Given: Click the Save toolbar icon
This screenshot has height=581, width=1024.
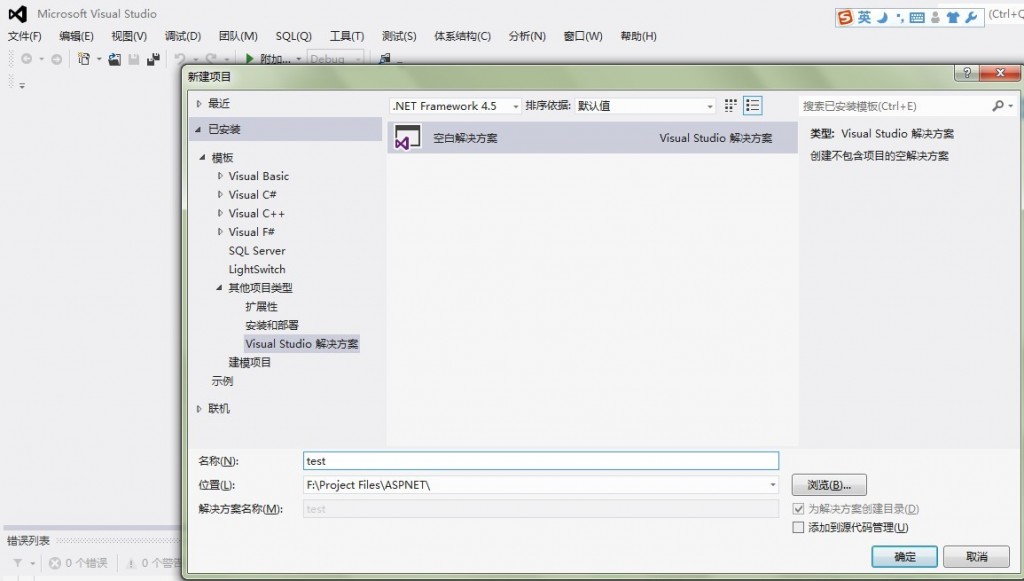Looking at the screenshot, I should 134,59.
